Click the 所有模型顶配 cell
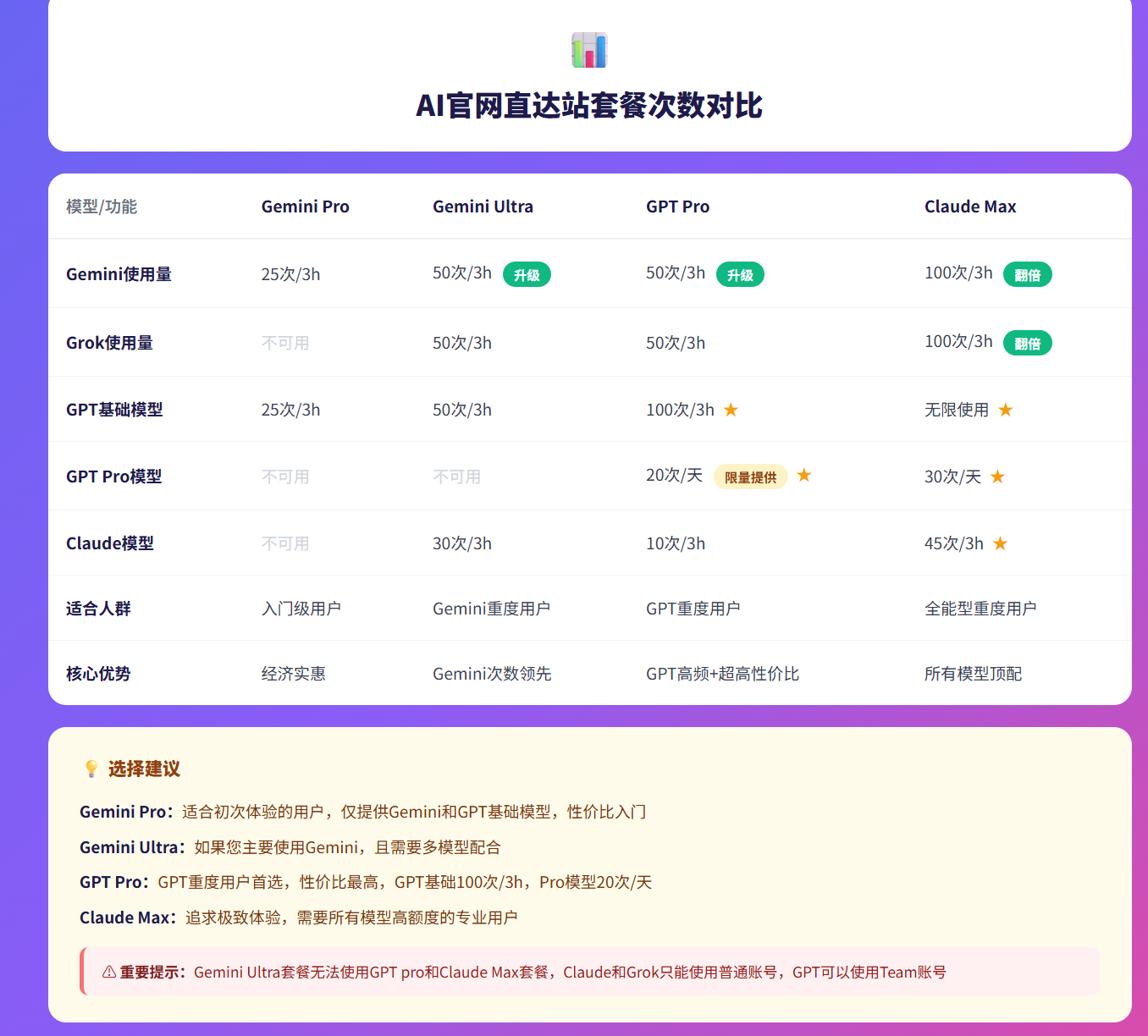The width and height of the screenshot is (1148, 1036). (x=973, y=674)
